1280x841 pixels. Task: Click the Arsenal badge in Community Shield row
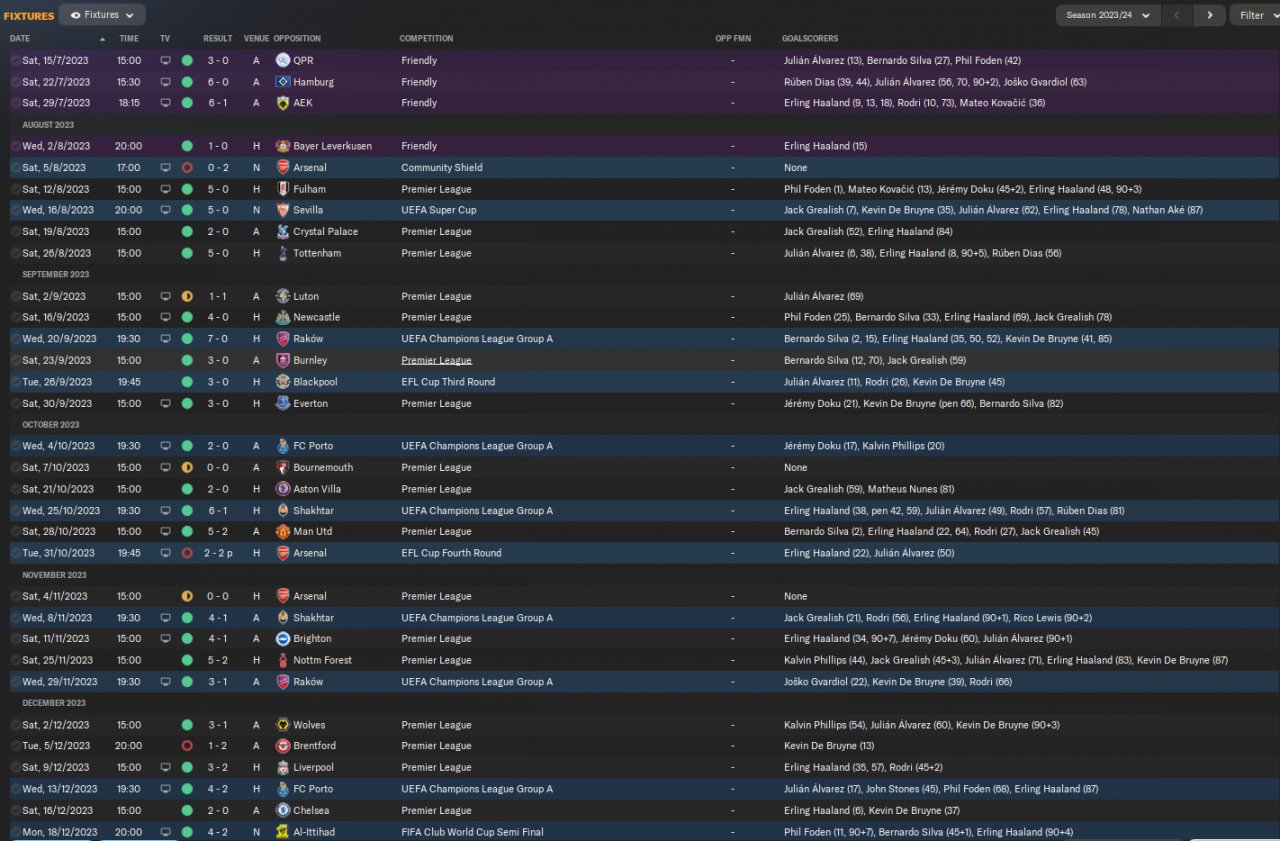pos(283,168)
